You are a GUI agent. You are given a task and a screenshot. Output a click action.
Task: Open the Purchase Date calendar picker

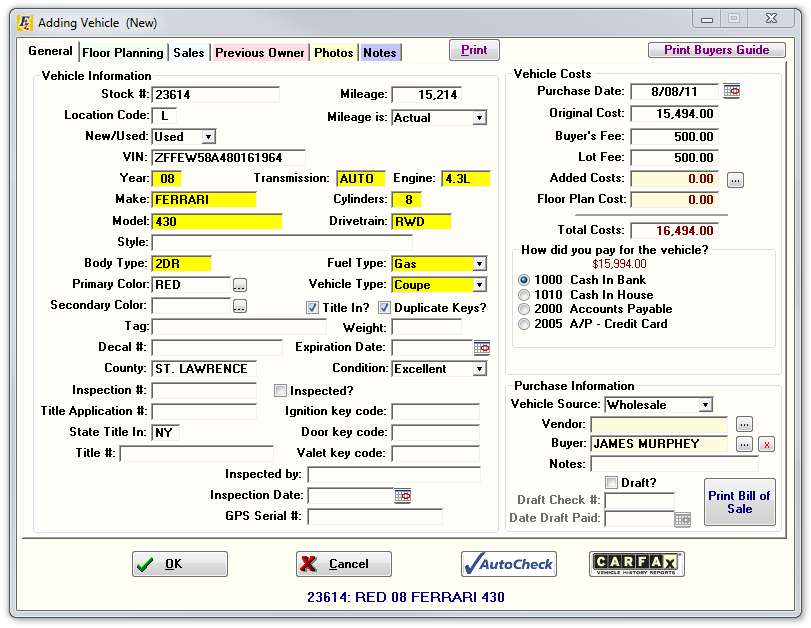(731, 91)
